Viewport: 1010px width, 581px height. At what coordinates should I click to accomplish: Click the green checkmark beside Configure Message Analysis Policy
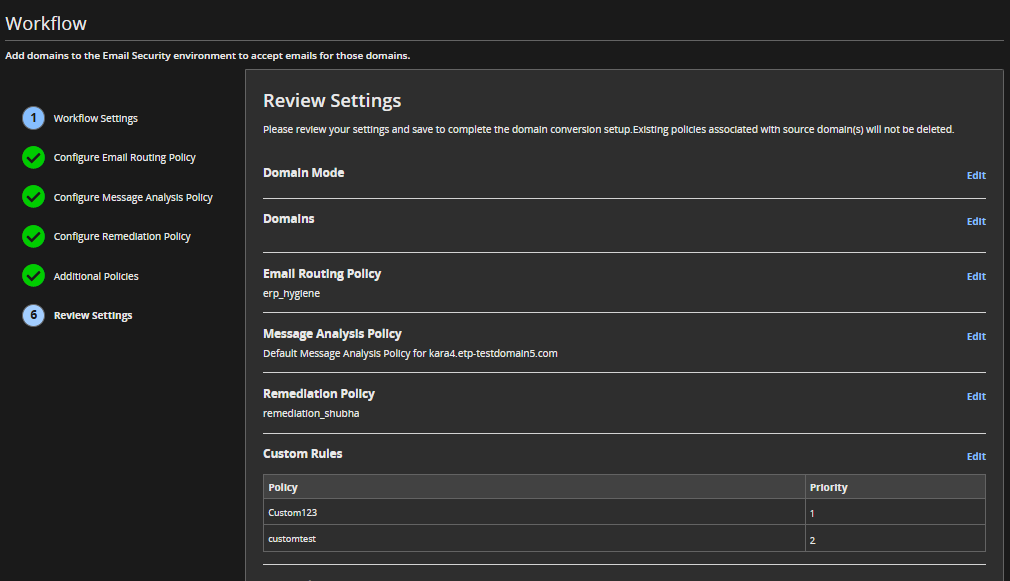pyautogui.click(x=33, y=197)
